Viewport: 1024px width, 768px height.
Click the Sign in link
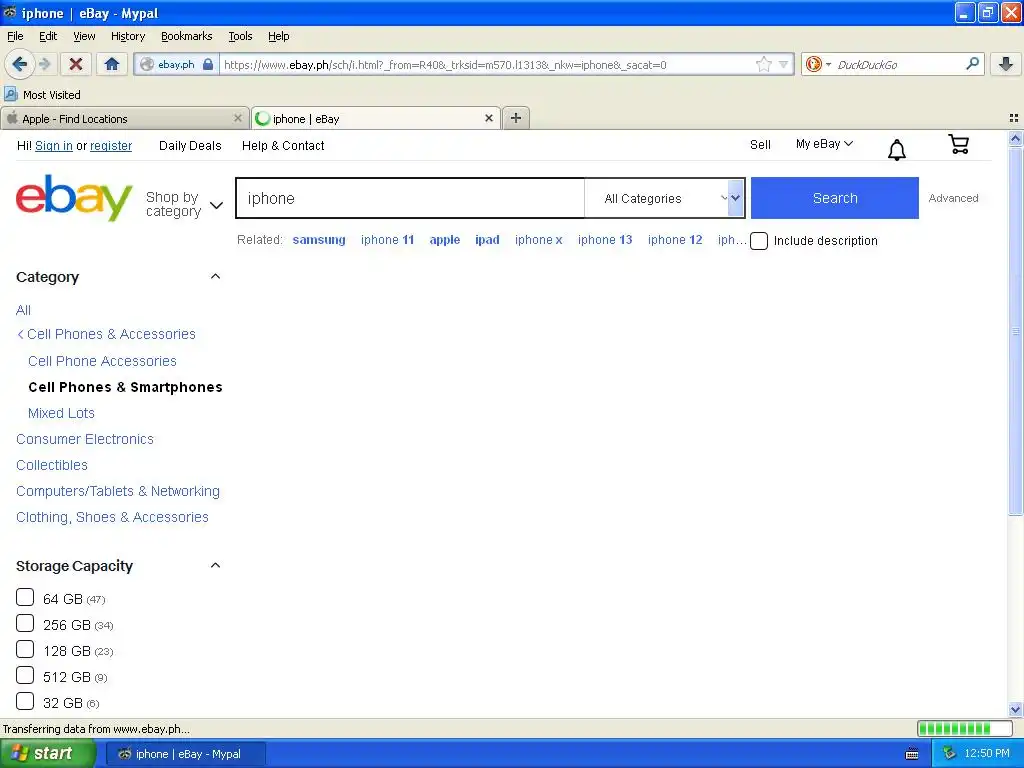54,146
